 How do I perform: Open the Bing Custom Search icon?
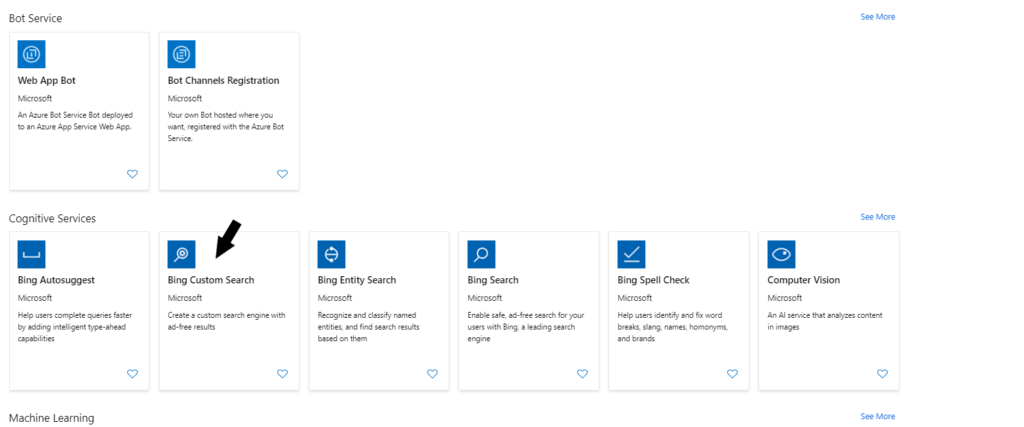pyautogui.click(x=182, y=254)
